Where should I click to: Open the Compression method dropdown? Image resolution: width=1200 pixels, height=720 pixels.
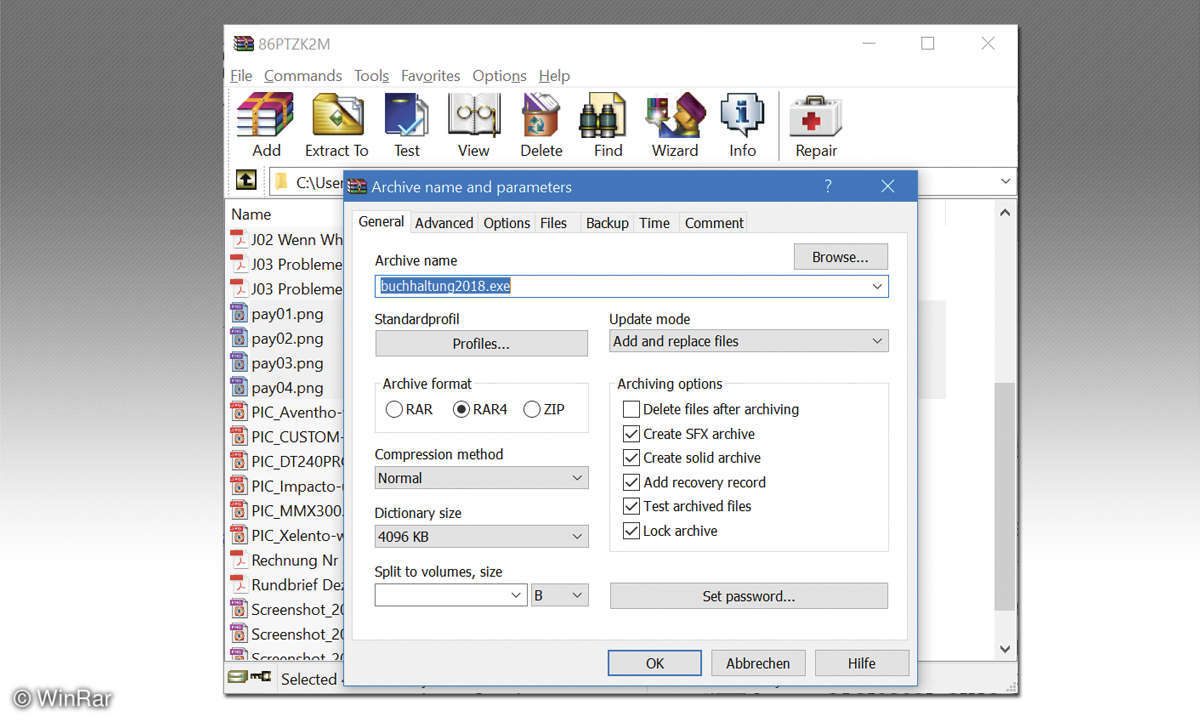(481, 478)
